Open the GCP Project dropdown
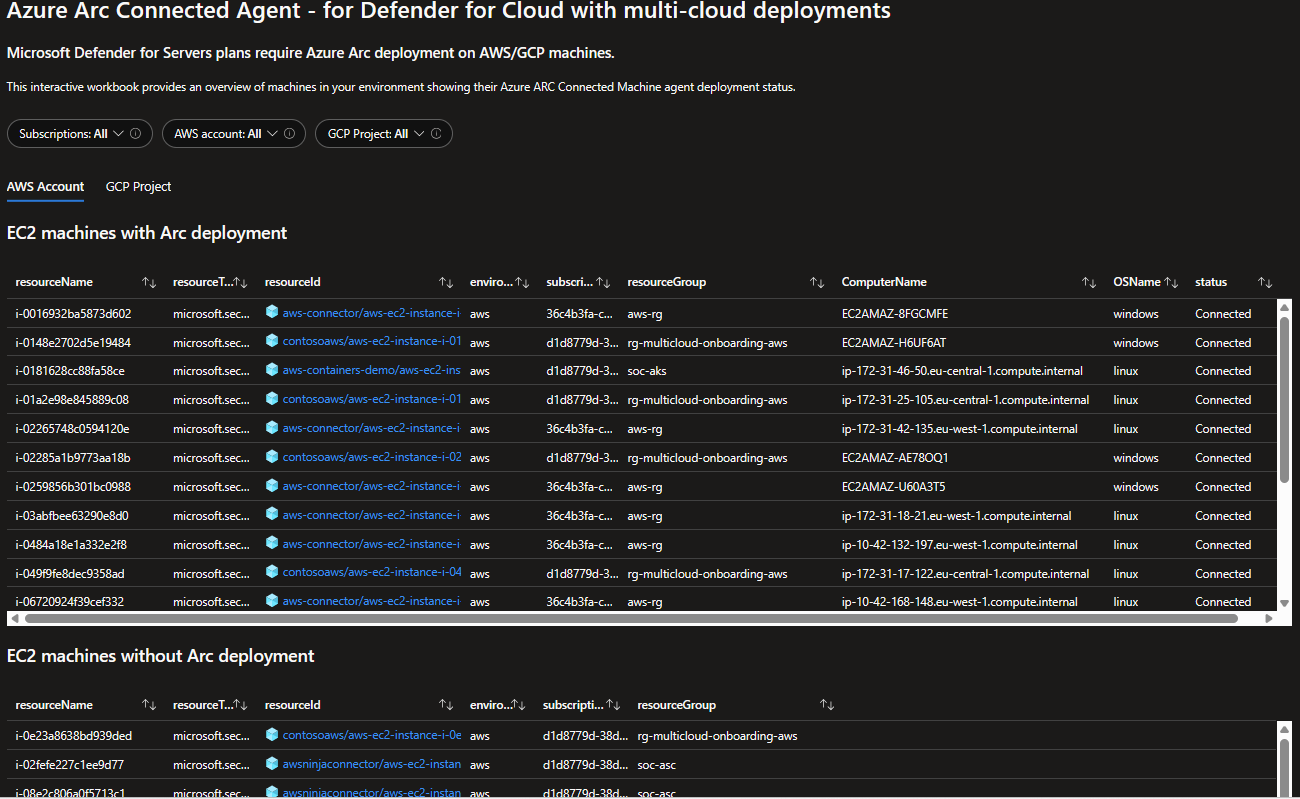The width and height of the screenshot is (1300, 799). point(418,133)
